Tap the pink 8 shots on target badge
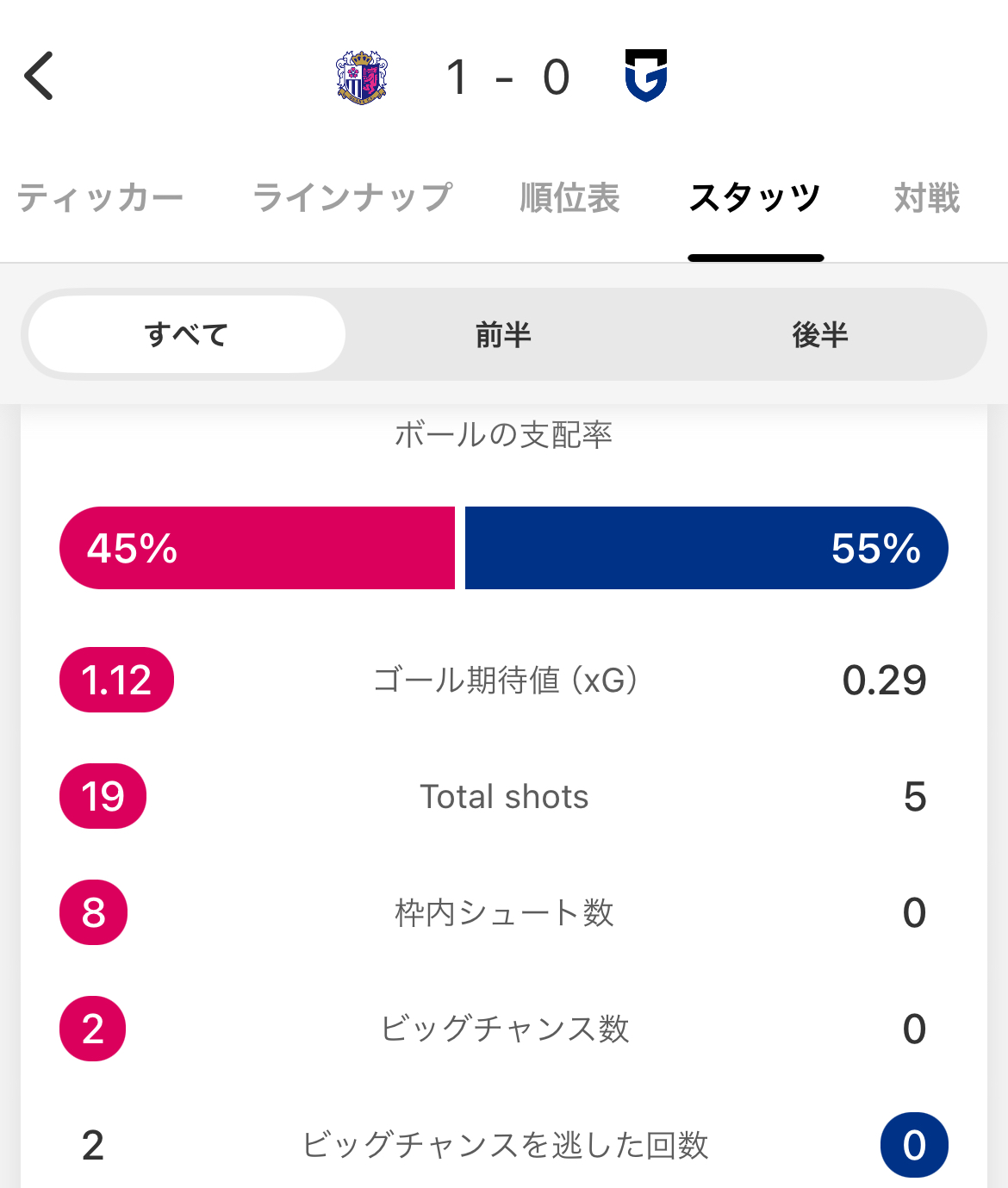 [x=93, y=912]
